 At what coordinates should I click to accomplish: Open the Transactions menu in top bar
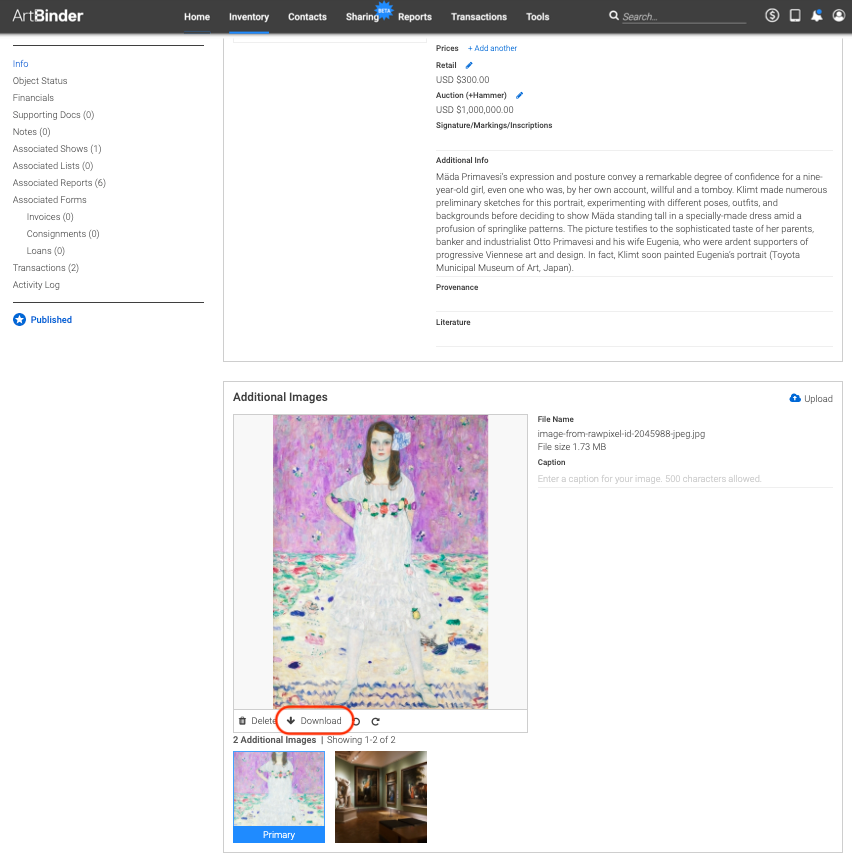coord(479,16)
